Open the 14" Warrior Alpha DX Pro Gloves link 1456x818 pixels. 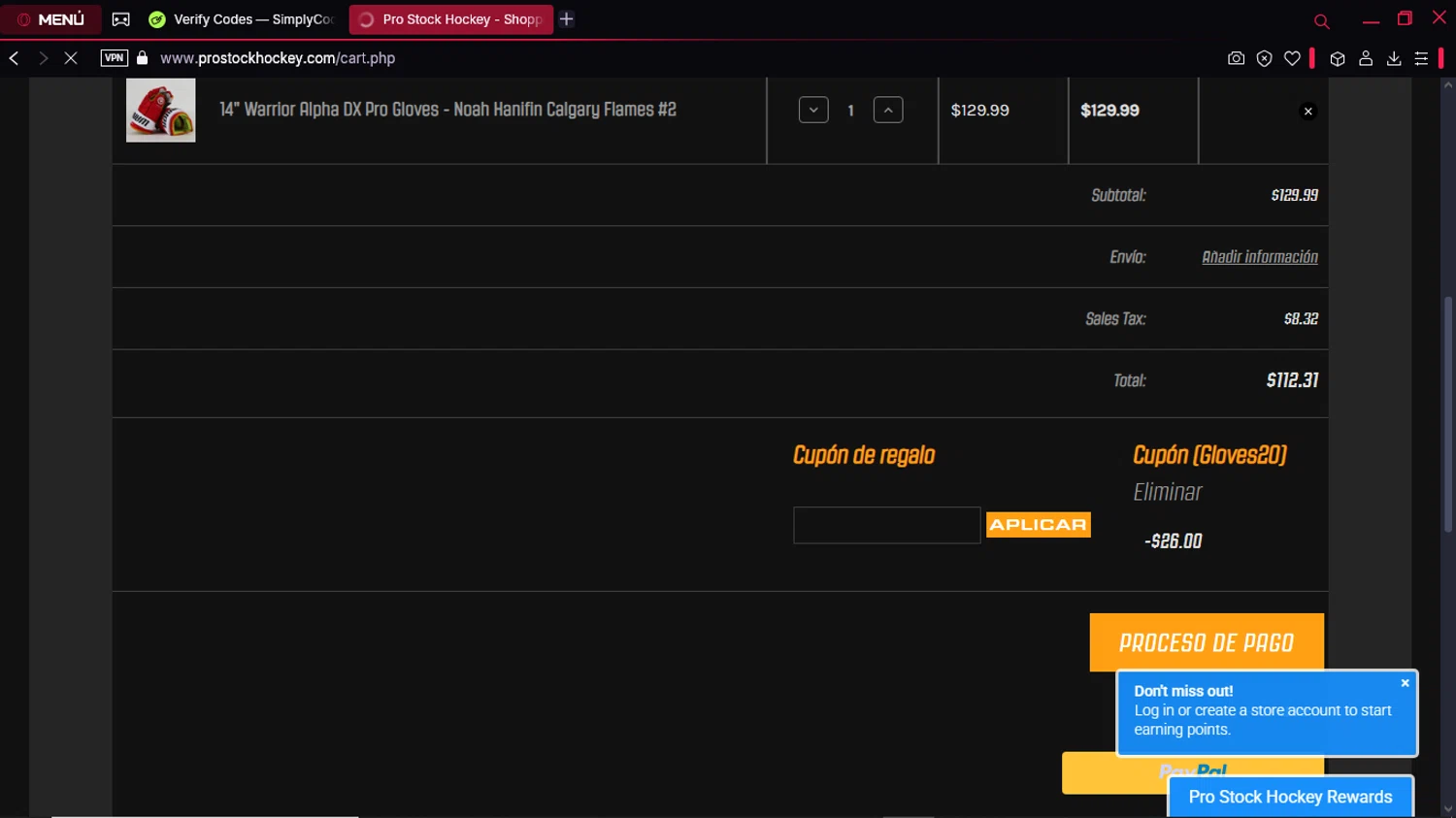pos(447,110)
